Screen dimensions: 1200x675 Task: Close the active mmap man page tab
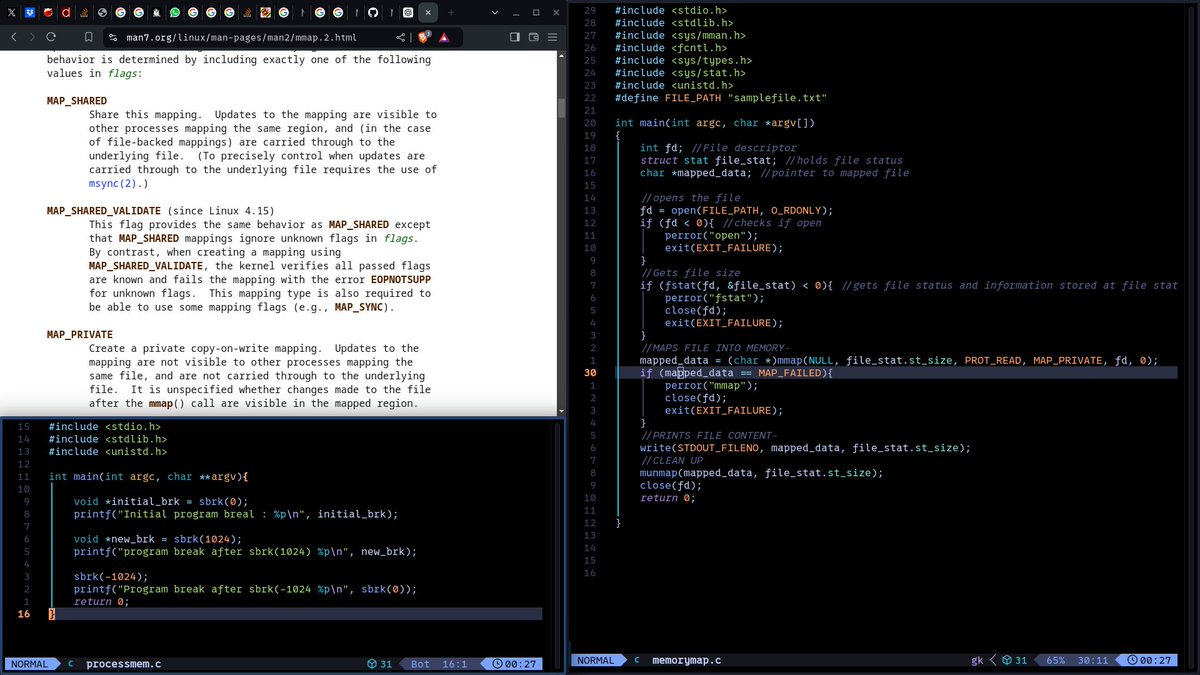tap(428, 13)
